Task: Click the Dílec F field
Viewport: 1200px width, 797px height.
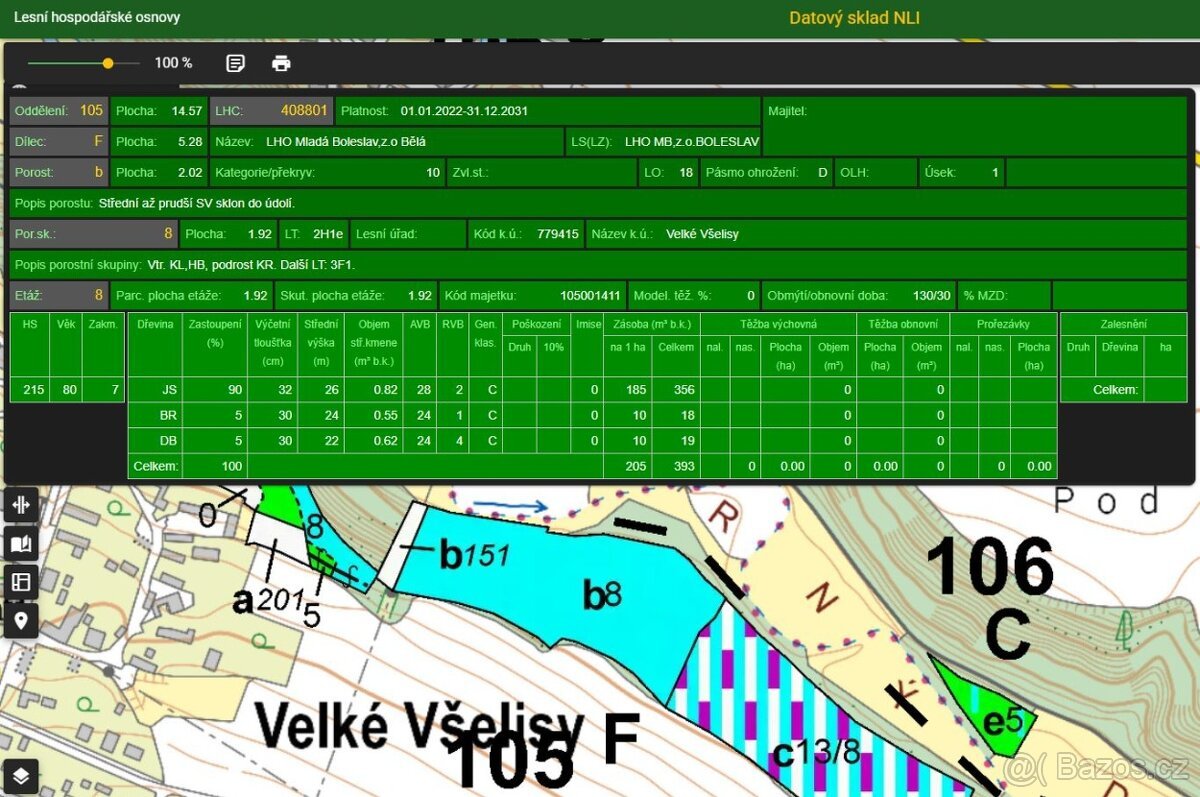Action: click(58, 142)
